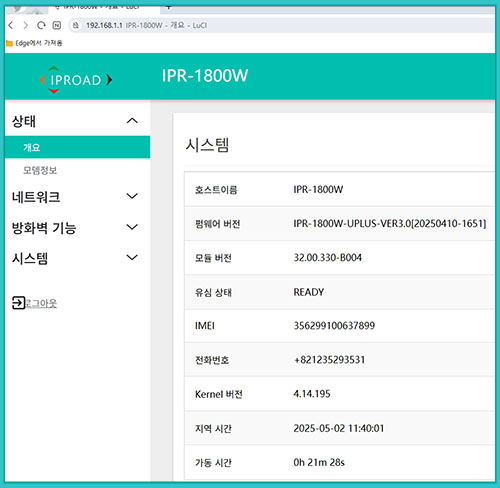Click the IPR-1800W header title
The width and height of the screenshot is (500, 488).
(x=205, y=76)
